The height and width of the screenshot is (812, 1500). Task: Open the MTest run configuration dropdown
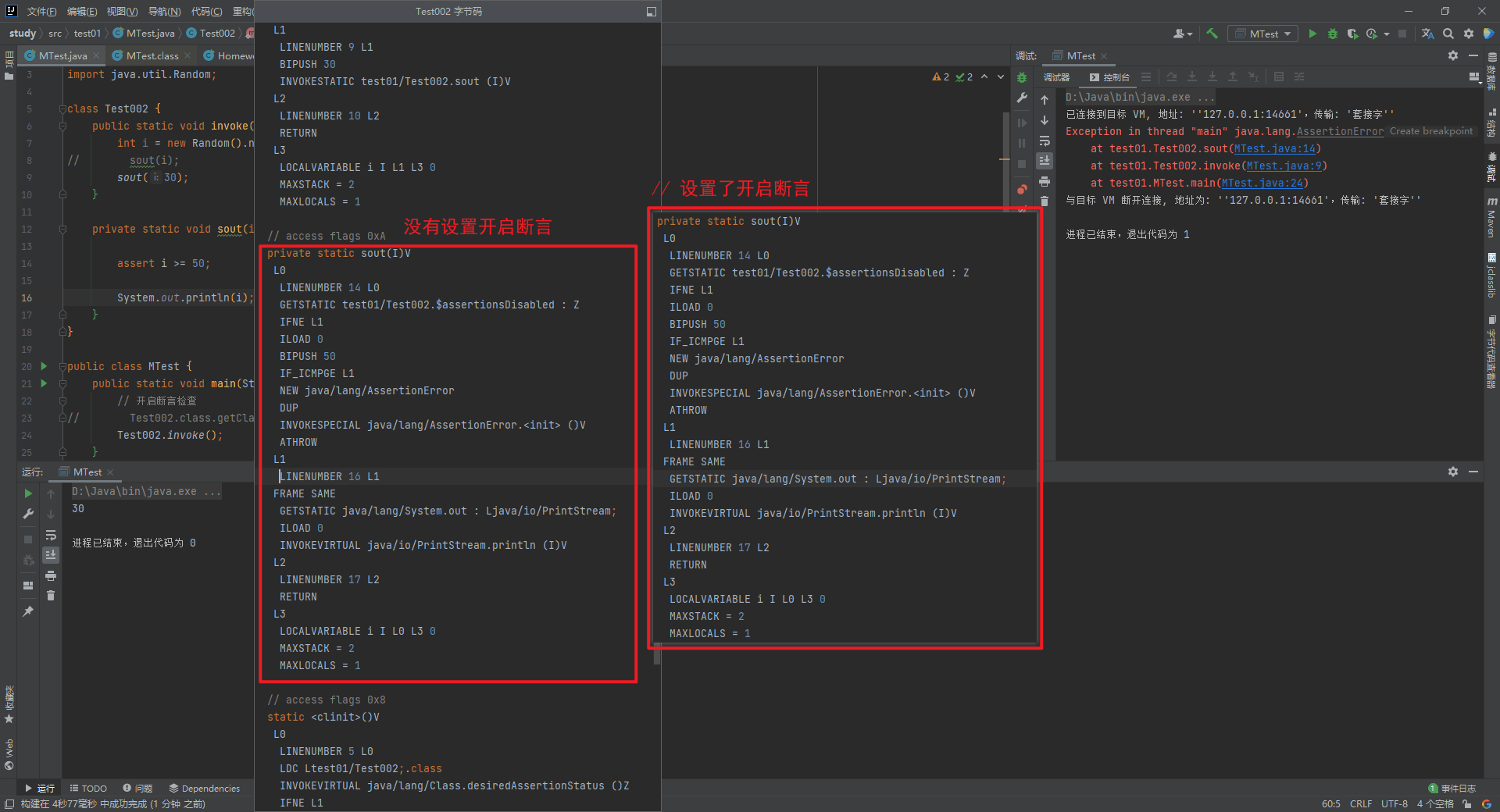1262,34
